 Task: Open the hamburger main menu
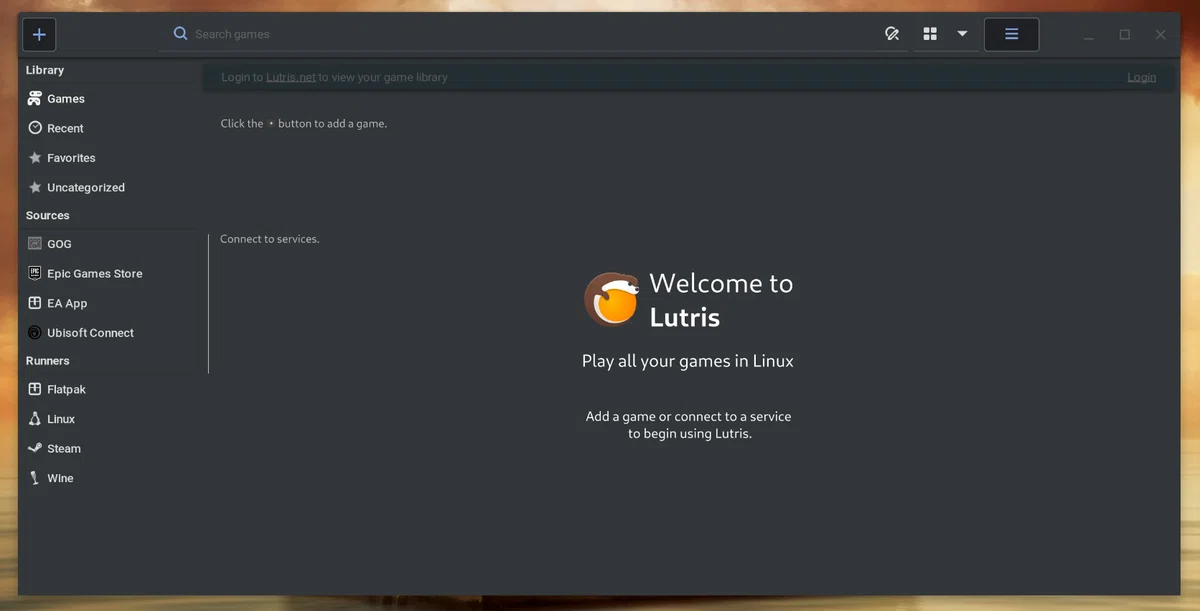point(1011,34)
